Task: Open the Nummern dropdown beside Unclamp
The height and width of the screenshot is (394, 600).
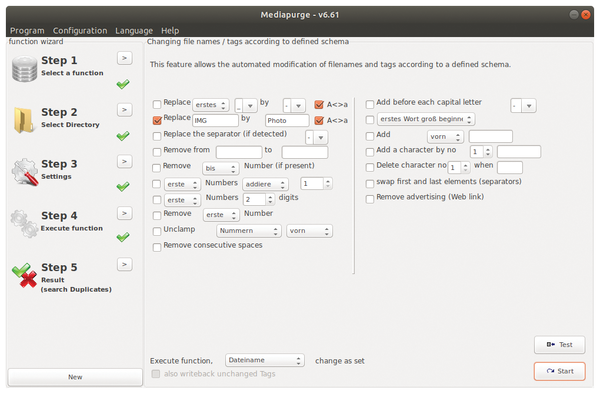Action: (x=249, y=231)
